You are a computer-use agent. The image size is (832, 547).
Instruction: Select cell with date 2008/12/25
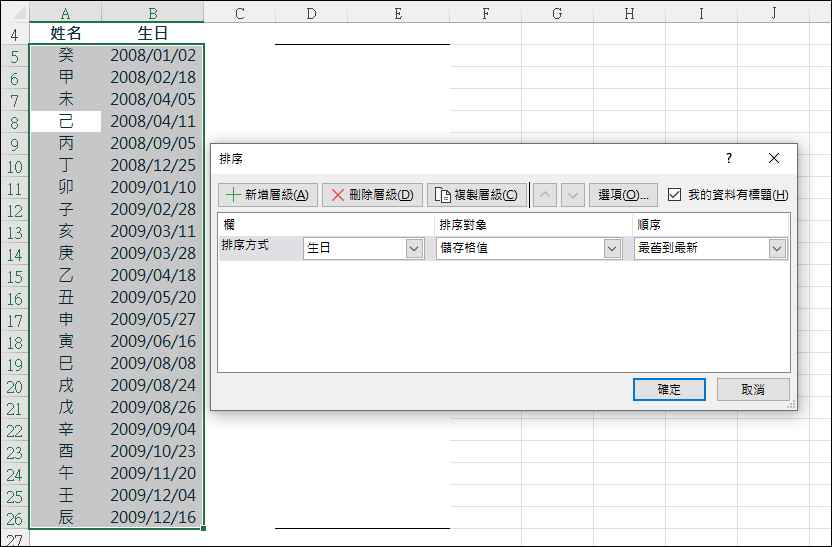tap(153, 166)
